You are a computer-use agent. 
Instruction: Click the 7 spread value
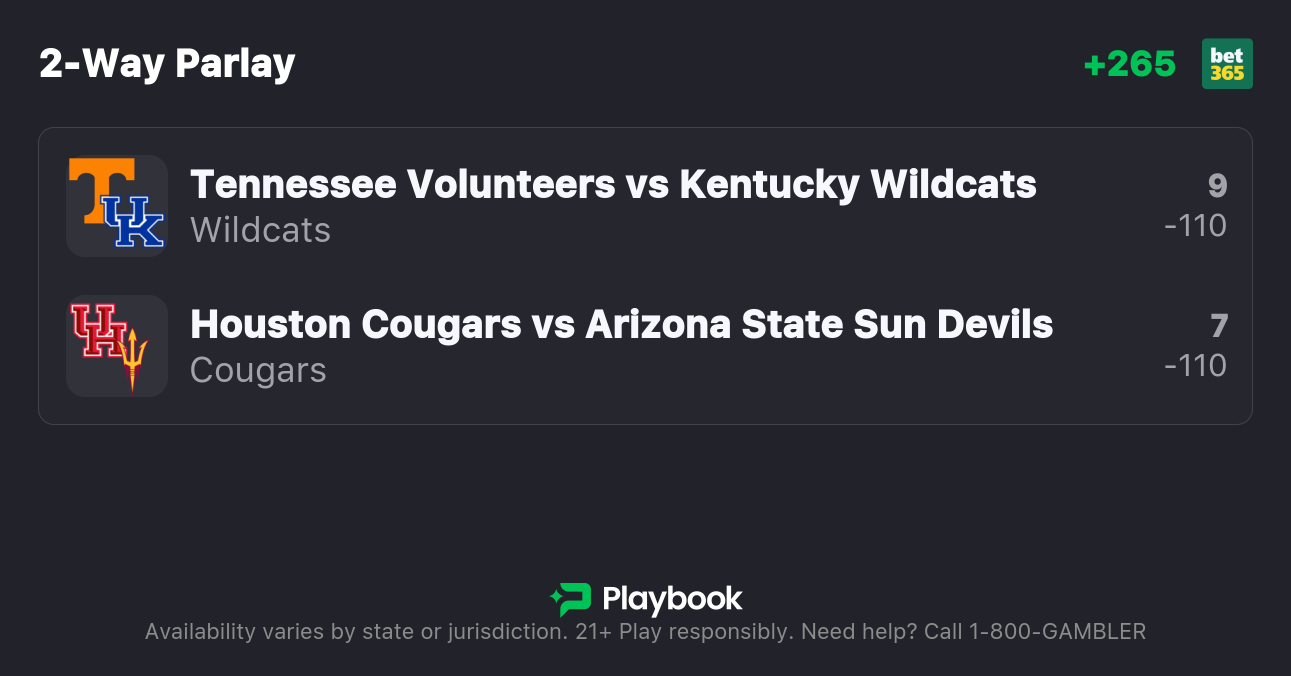pyautogui.click(x=1218, y=326)
